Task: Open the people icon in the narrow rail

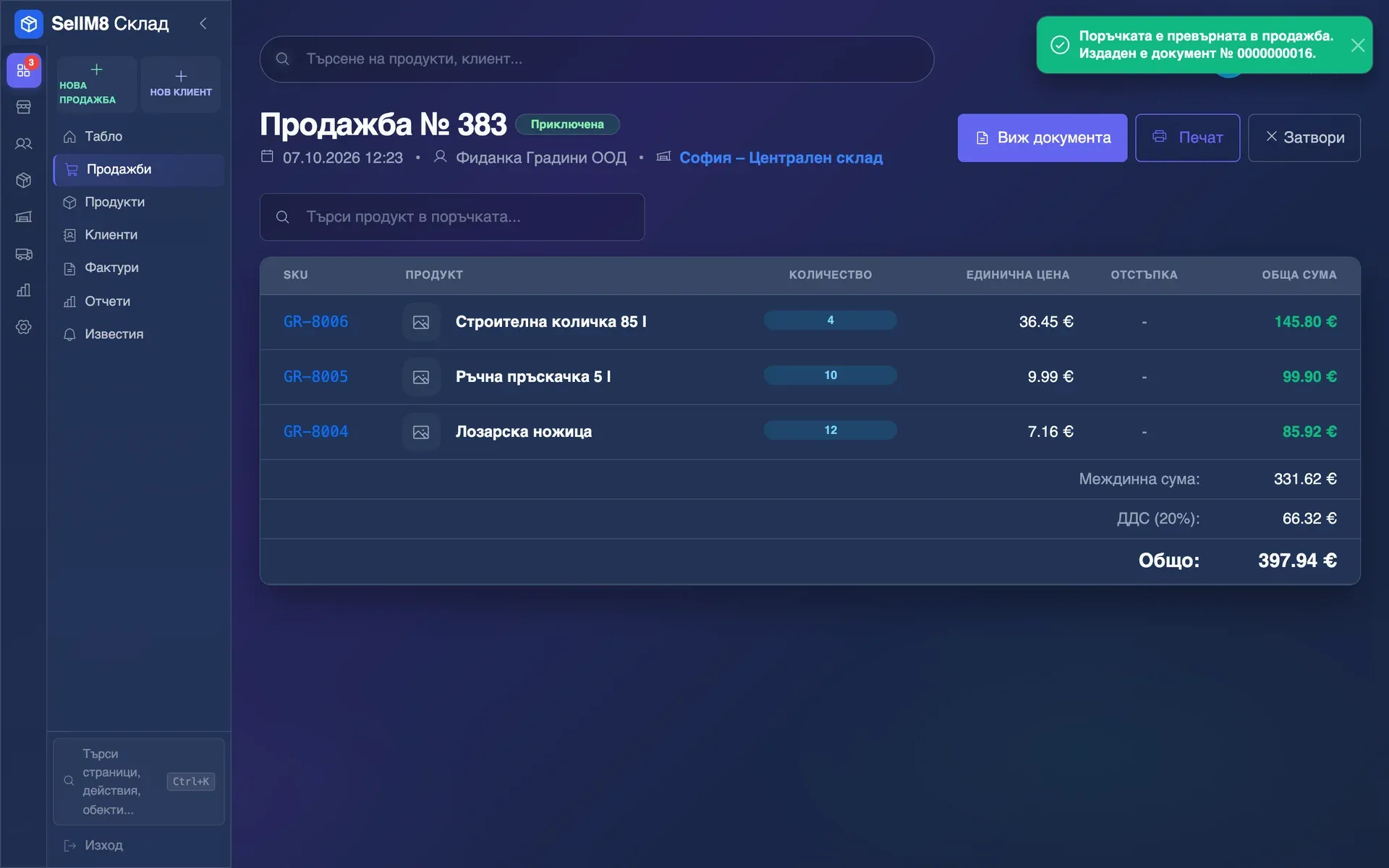Action: [x=24, y=143]
